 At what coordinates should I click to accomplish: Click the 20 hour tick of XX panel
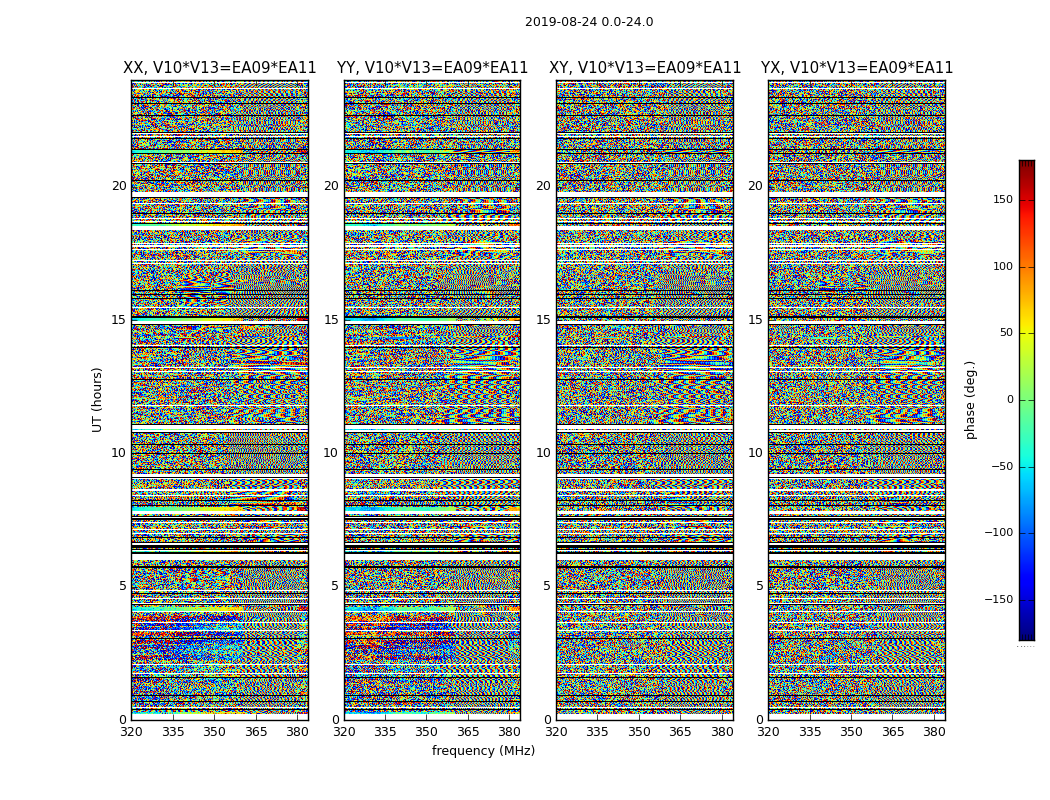(119, 185)
